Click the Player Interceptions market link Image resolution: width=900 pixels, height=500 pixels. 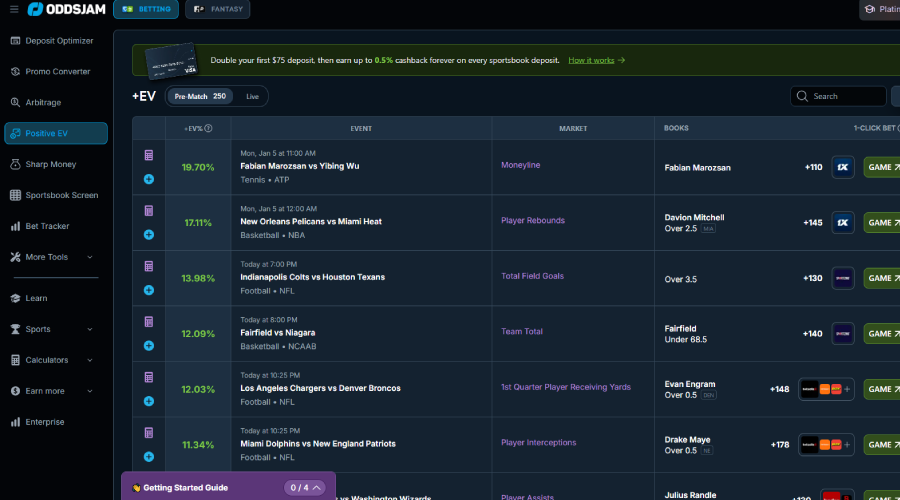[538, 443]
